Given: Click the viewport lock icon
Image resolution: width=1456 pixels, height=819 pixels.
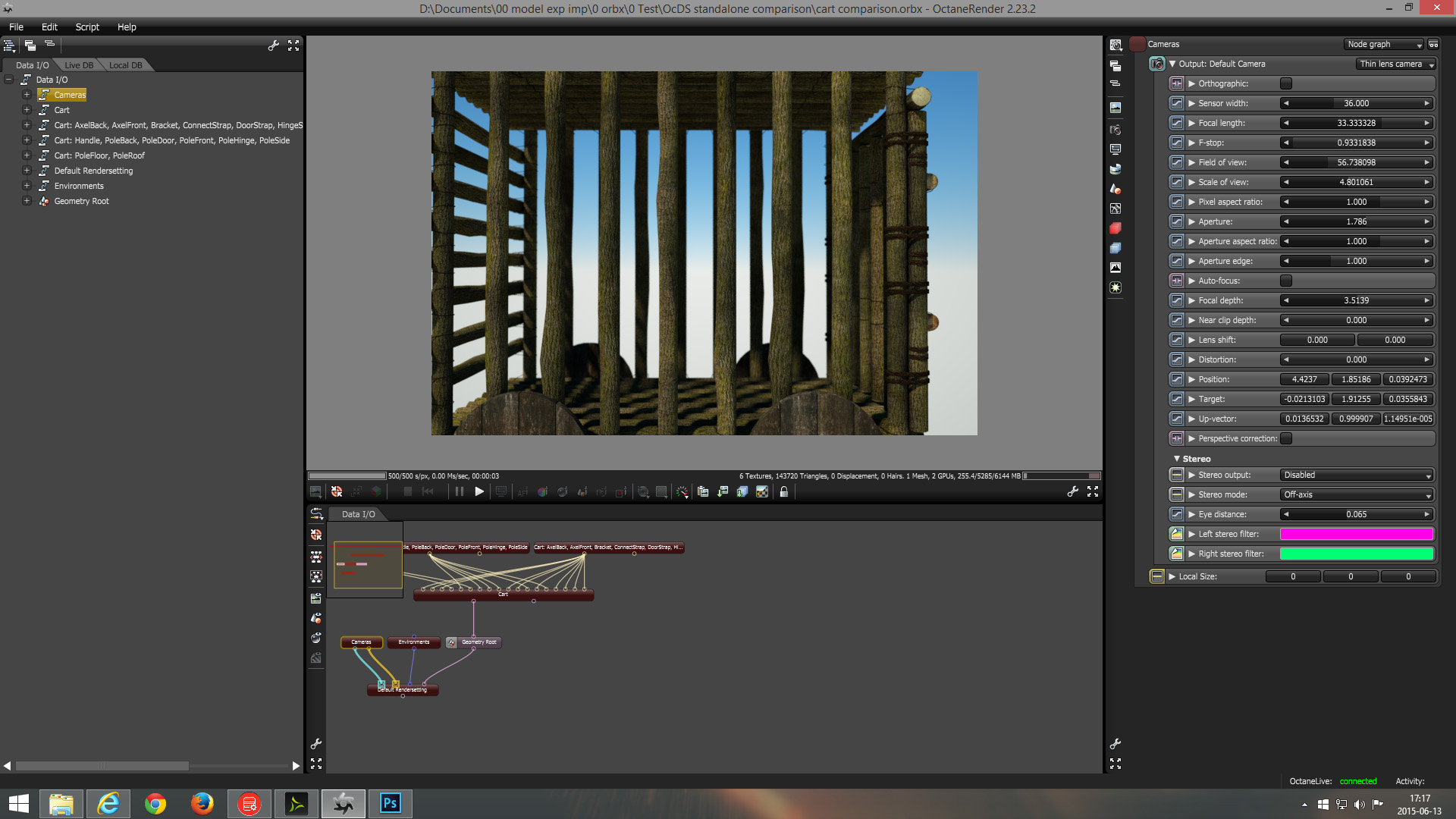Looking at the screenshot, I should tap(784, 492).
